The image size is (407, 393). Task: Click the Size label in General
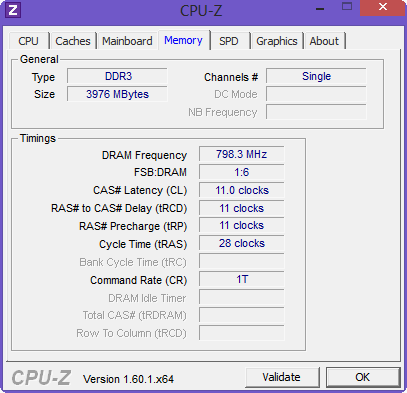[44, 94]
